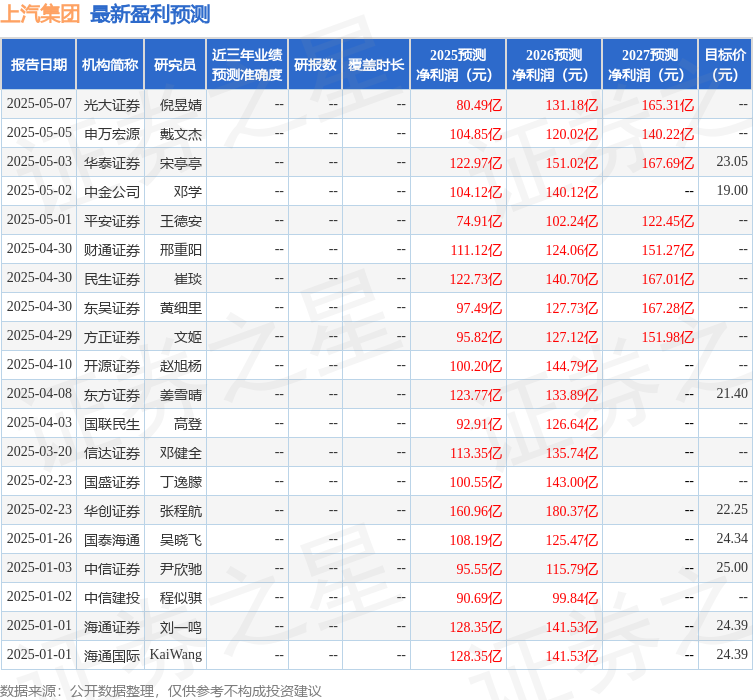The width and height of the screenshot is (753, 700).
Task: Click the 机构简称 column header
Action: tap(110, 65)
